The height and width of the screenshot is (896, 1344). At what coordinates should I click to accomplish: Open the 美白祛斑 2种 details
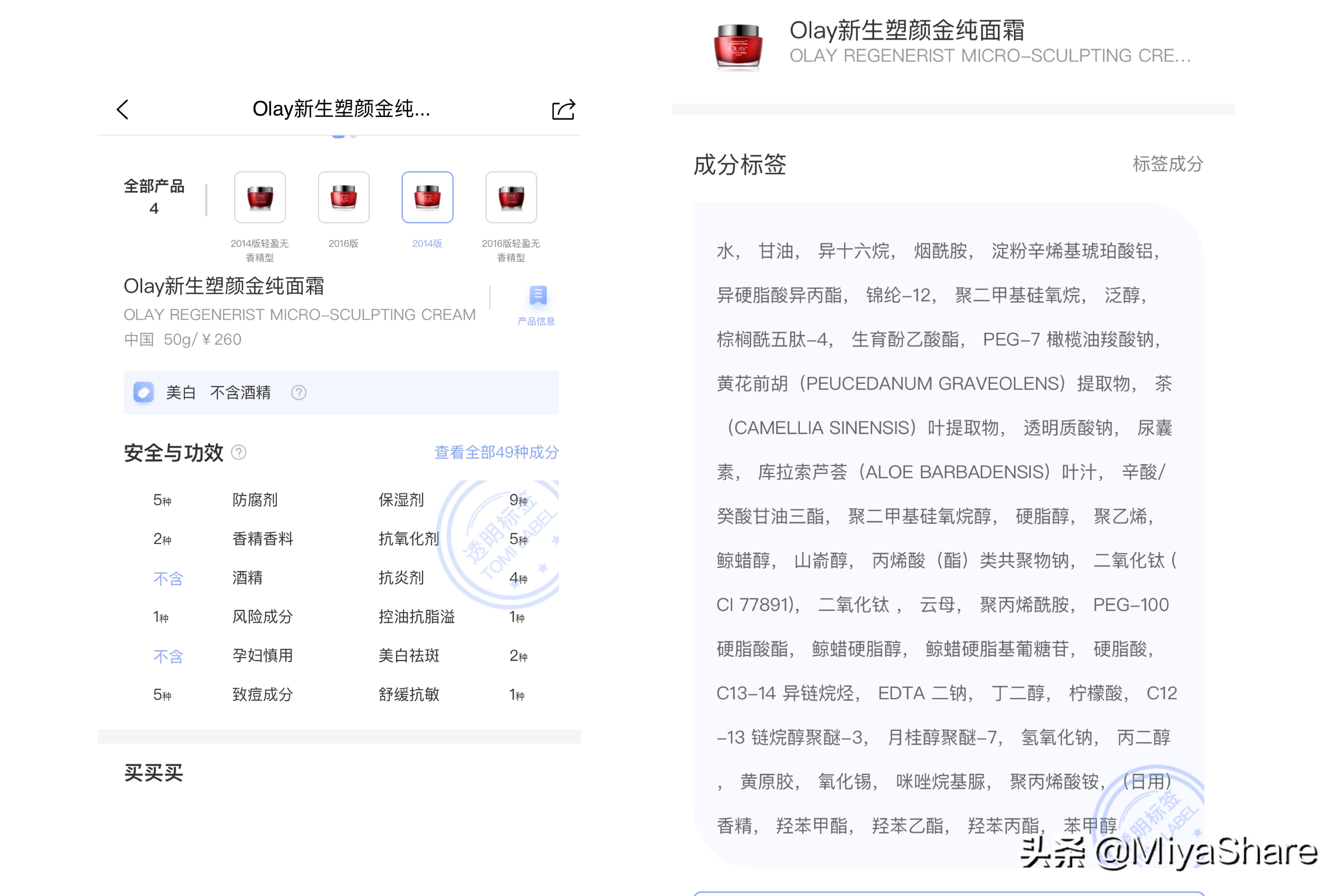pyautogui.click(x=409, y=656)
